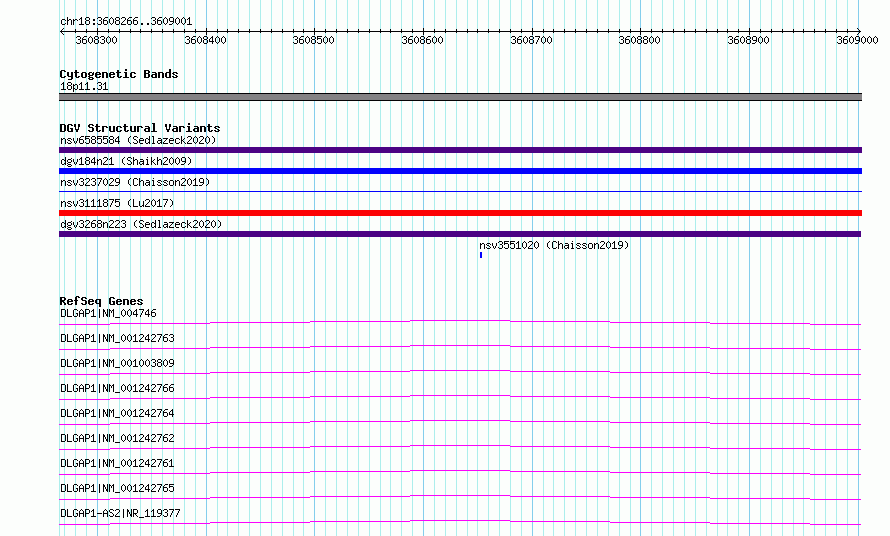Open variant nsv3111875 (Lu2017) label

pos(117,203)
